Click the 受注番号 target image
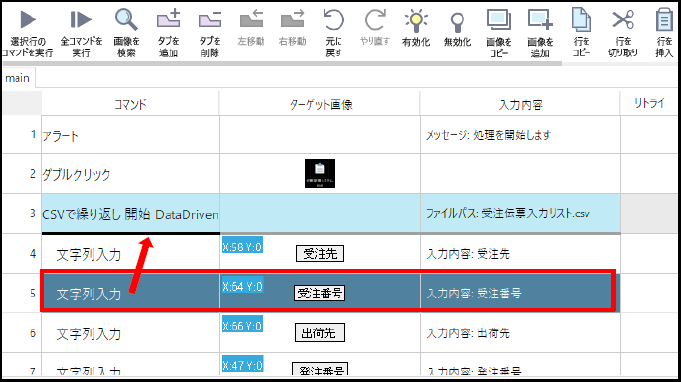The width and height of the screenshot is (681, 382). point(320,293)
